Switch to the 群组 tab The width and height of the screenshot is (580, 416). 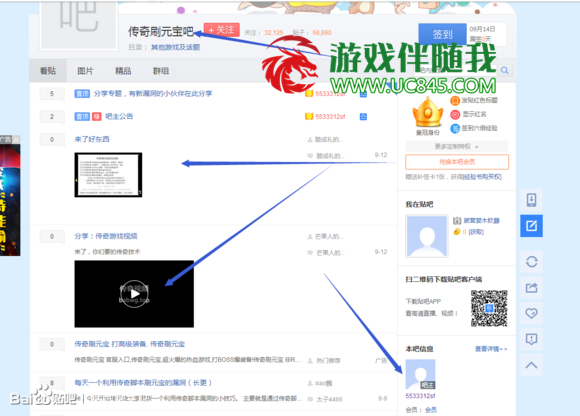161,71
